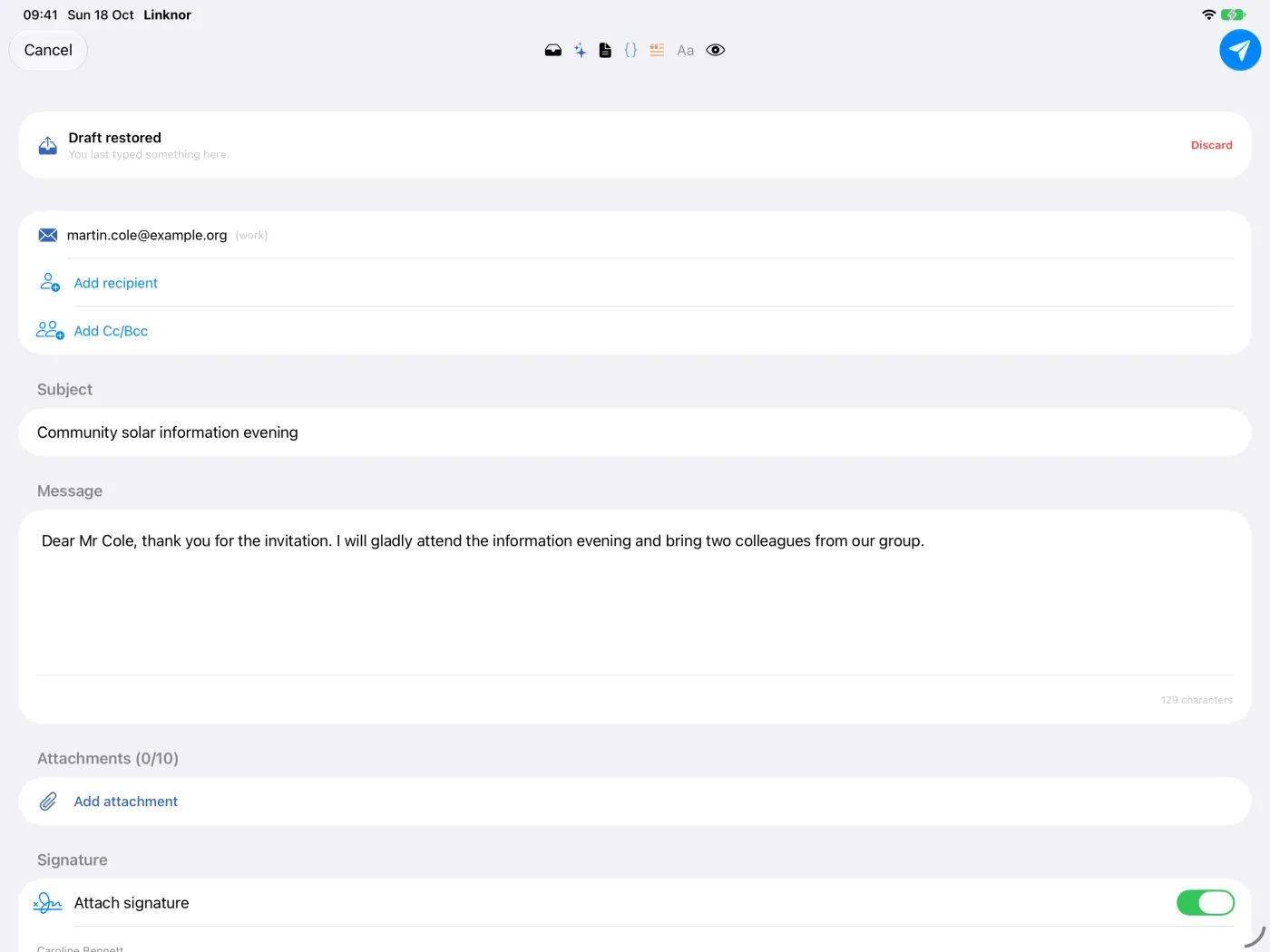Select the martin.cole@example.org recipient

[x=147, y=235]
